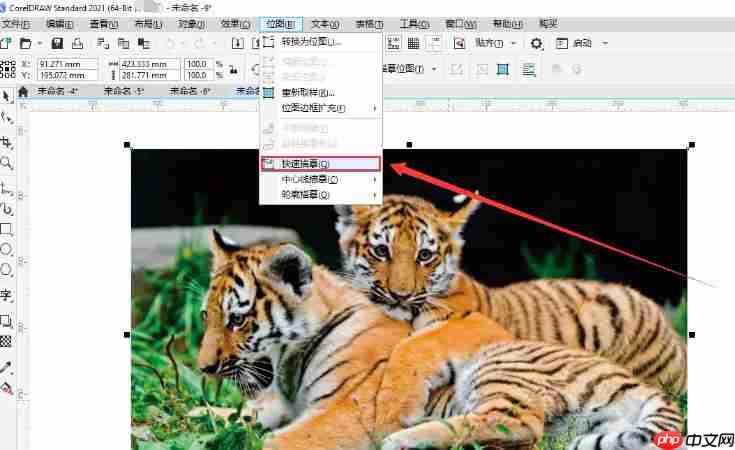735x450 pixels.
Task: Open the 启动 launch dropdown
Action: (605, 44)
